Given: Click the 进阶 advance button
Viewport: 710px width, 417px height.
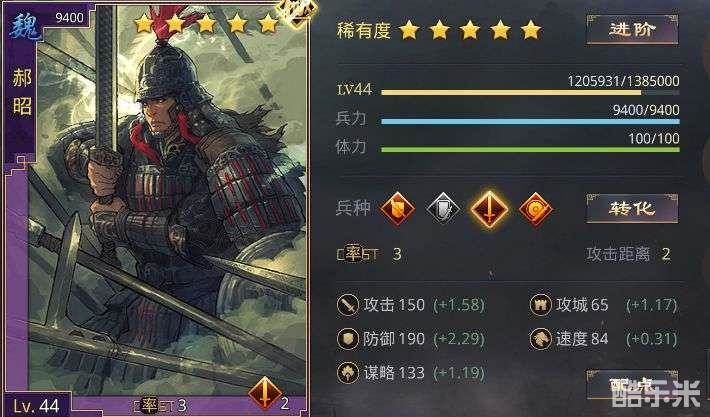Looking at the screenshot, I should tap(632, 29).
